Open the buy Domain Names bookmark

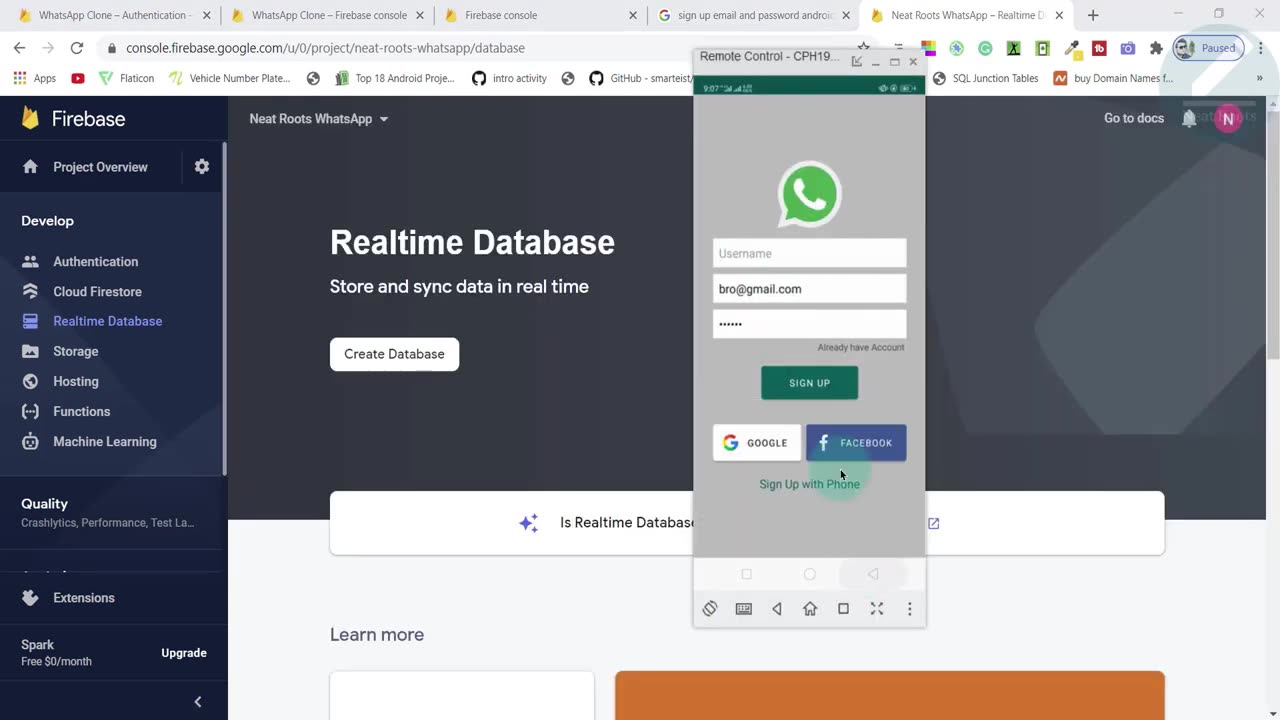coord(1113,78)
